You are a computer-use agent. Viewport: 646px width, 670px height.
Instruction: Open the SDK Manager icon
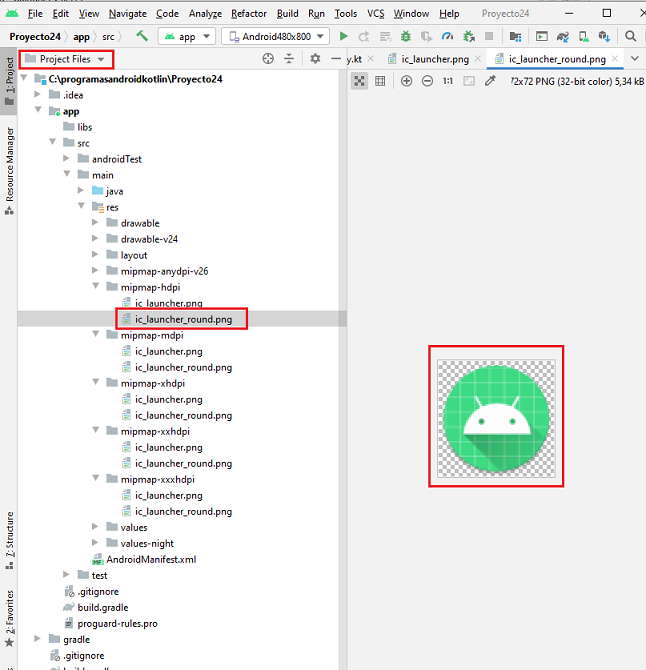click(x=604, y=36)
